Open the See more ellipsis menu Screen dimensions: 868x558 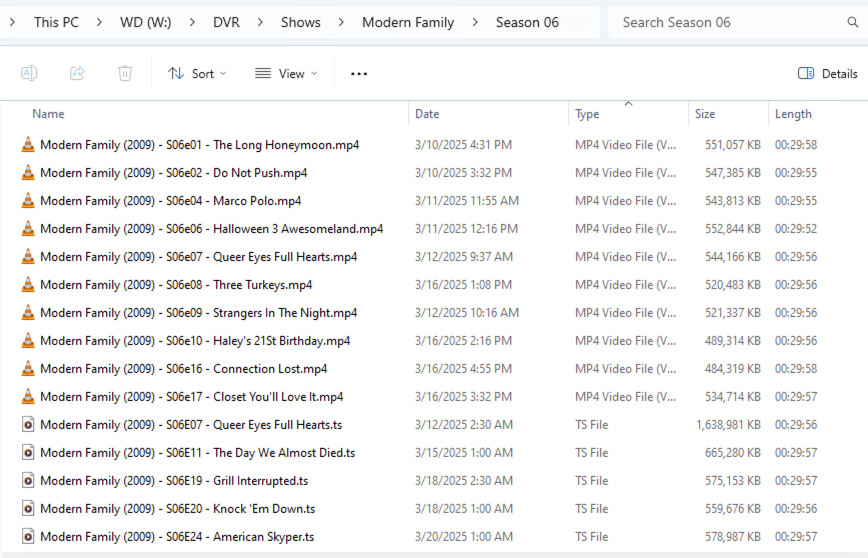359,74
